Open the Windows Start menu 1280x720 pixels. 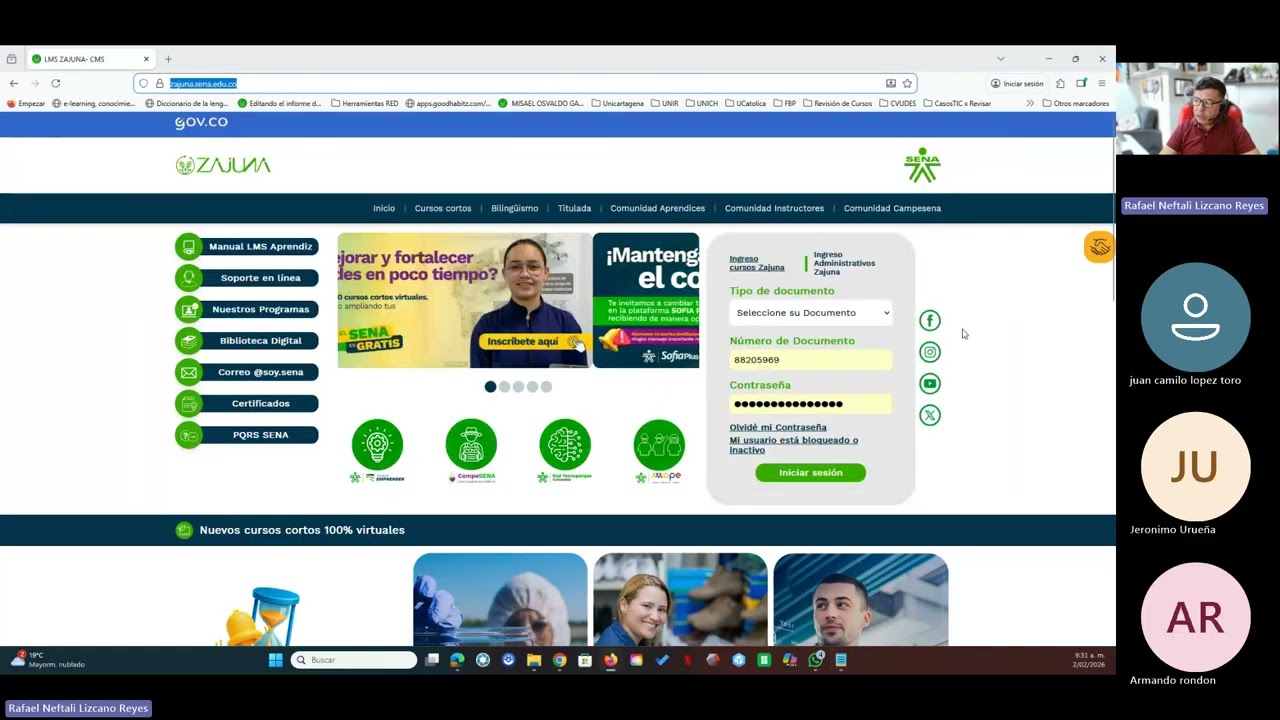pos(276,660)
